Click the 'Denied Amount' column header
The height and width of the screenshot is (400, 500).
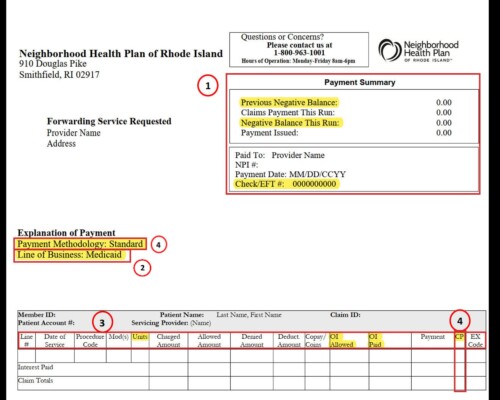(252, 341)
